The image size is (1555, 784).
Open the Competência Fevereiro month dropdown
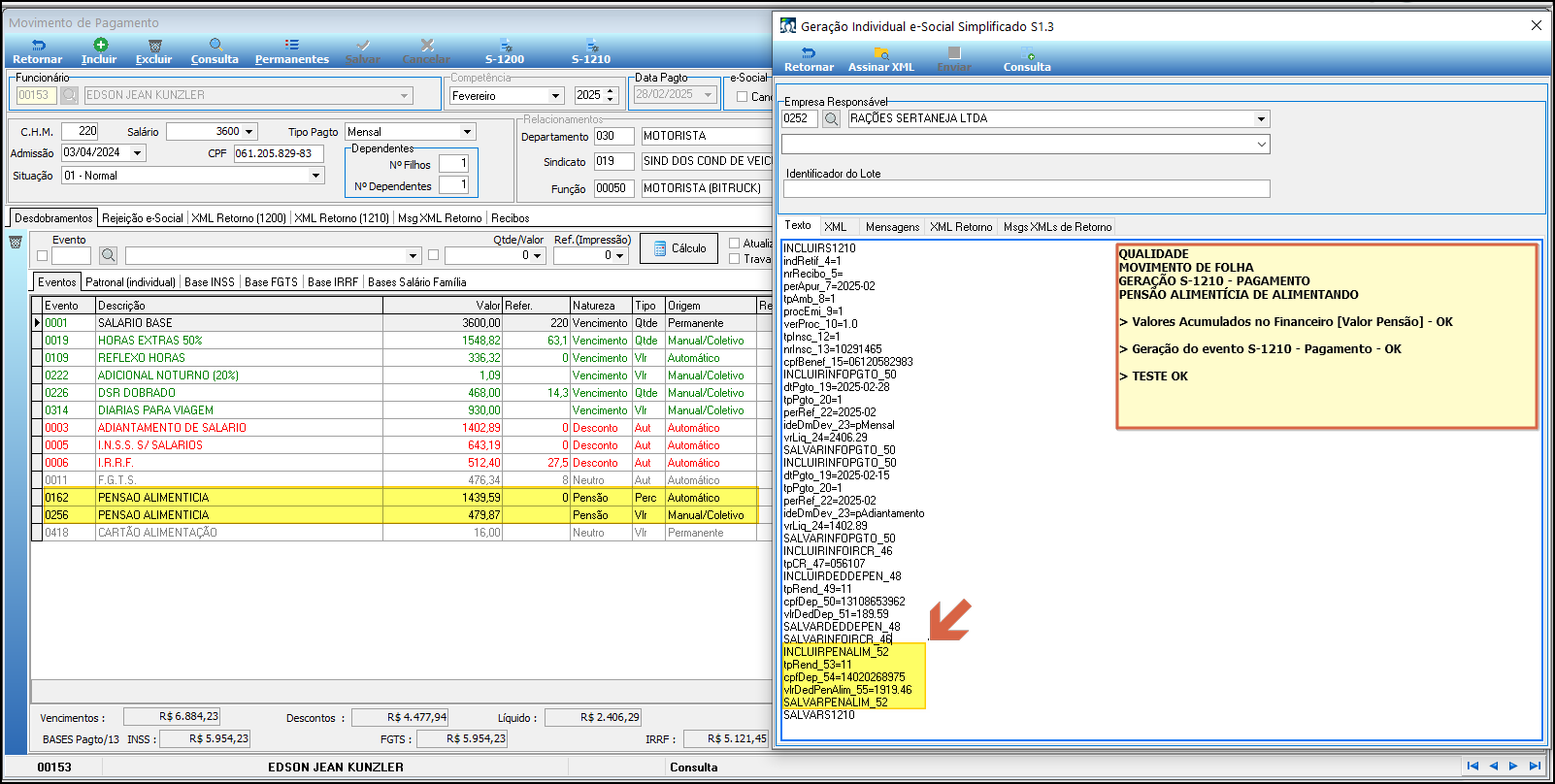(x=556, y=96)
